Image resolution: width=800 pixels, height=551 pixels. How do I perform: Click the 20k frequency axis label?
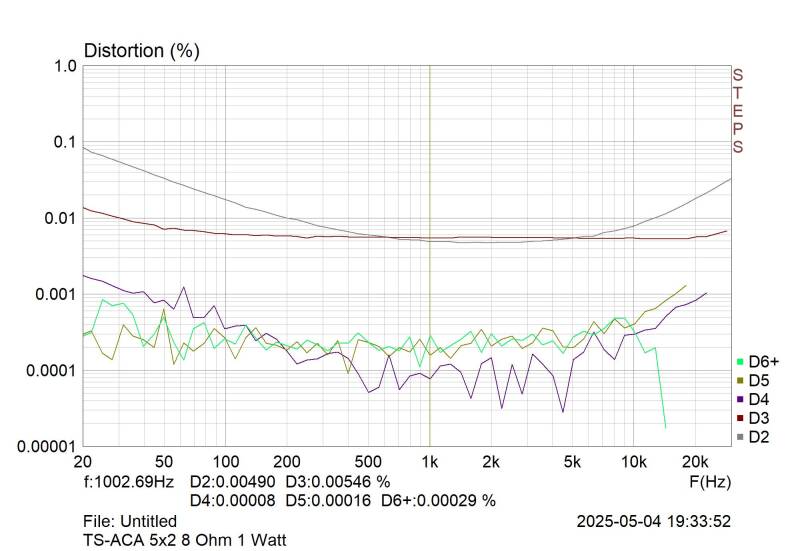coord(695,462)
